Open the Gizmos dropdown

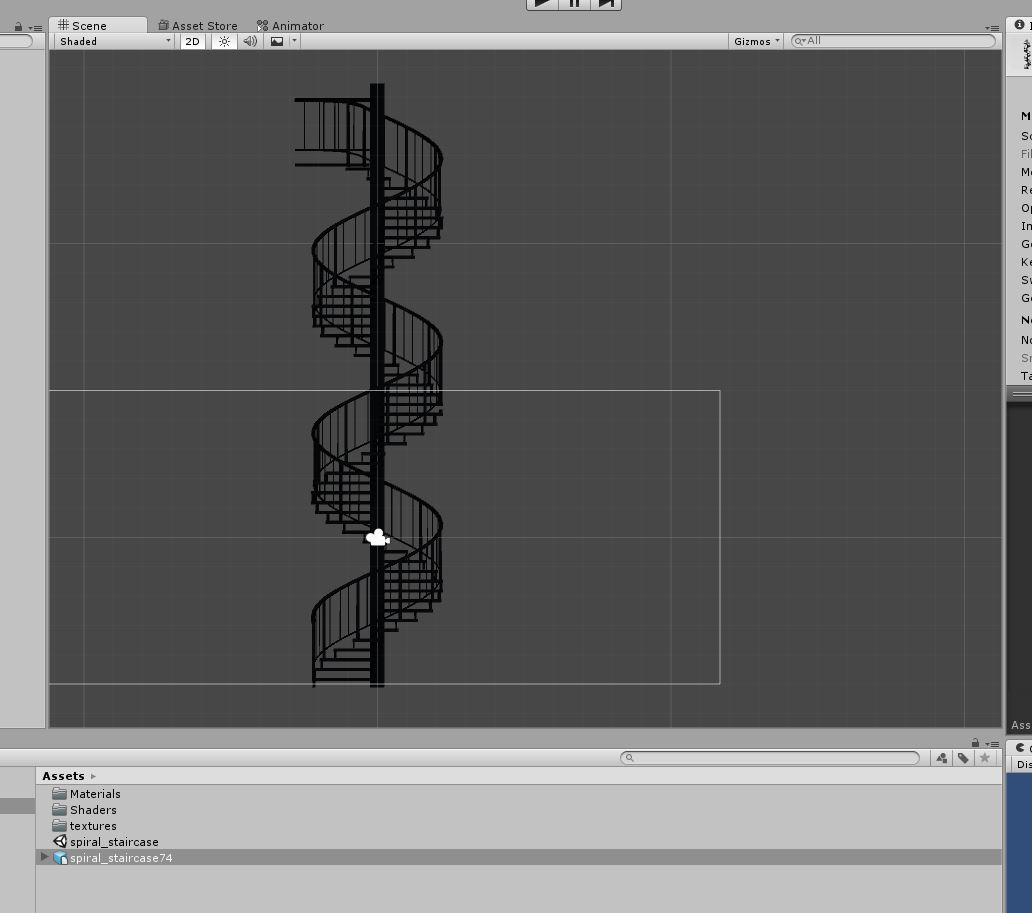[755, 41]
